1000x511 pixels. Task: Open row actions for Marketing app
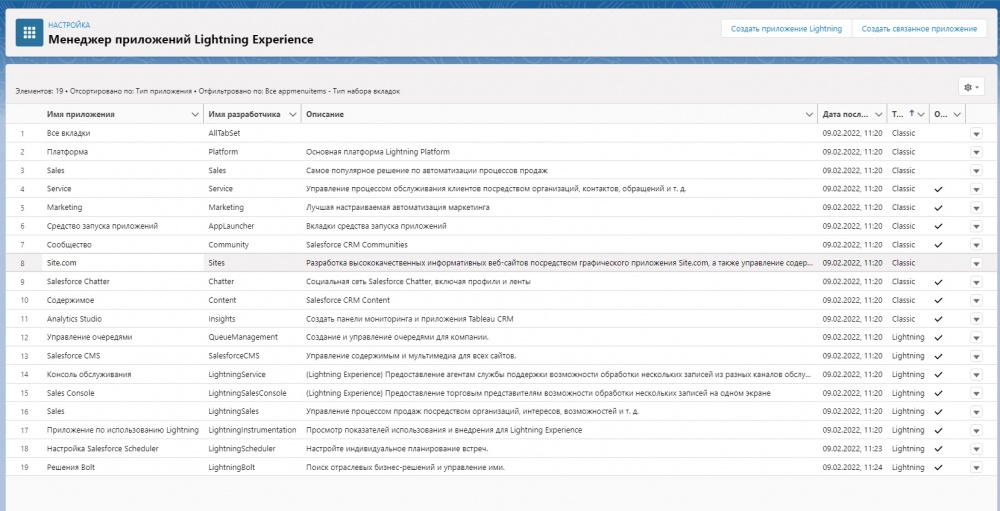(x=976, y=207)
